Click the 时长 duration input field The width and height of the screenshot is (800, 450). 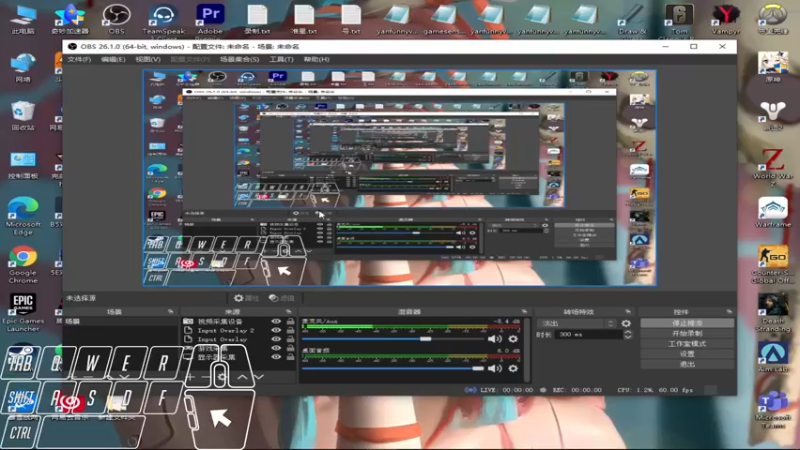[x=588, y=335]
